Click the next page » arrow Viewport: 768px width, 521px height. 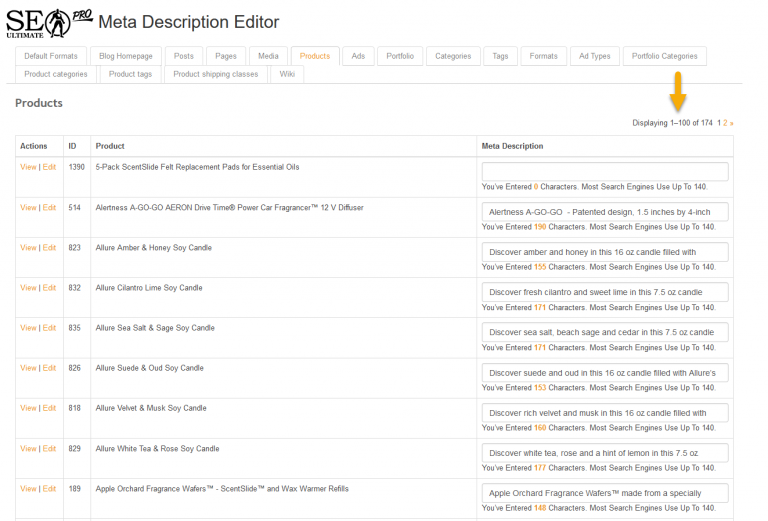tap(732, 123)
